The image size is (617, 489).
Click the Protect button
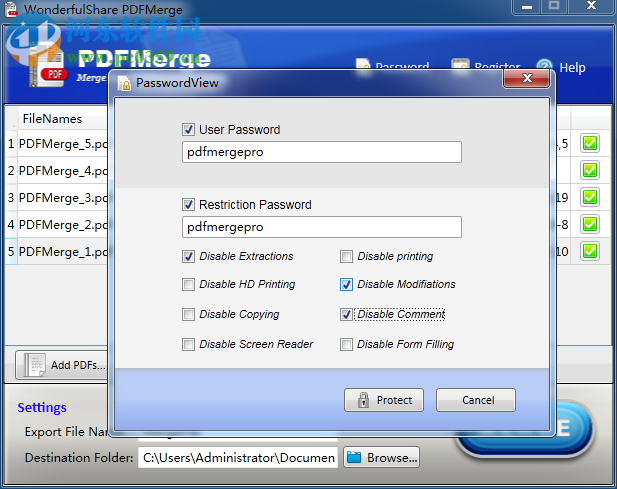(x=384, y=400)
